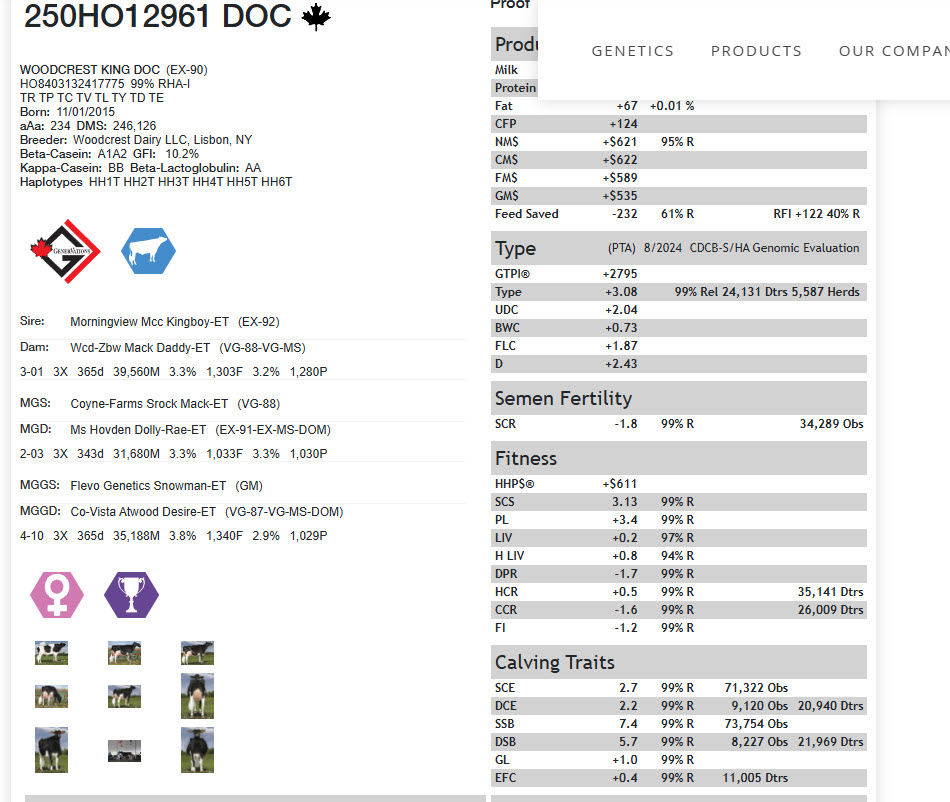
Task: Open tall rear-udder photo in second row
Action: [198, 696]
